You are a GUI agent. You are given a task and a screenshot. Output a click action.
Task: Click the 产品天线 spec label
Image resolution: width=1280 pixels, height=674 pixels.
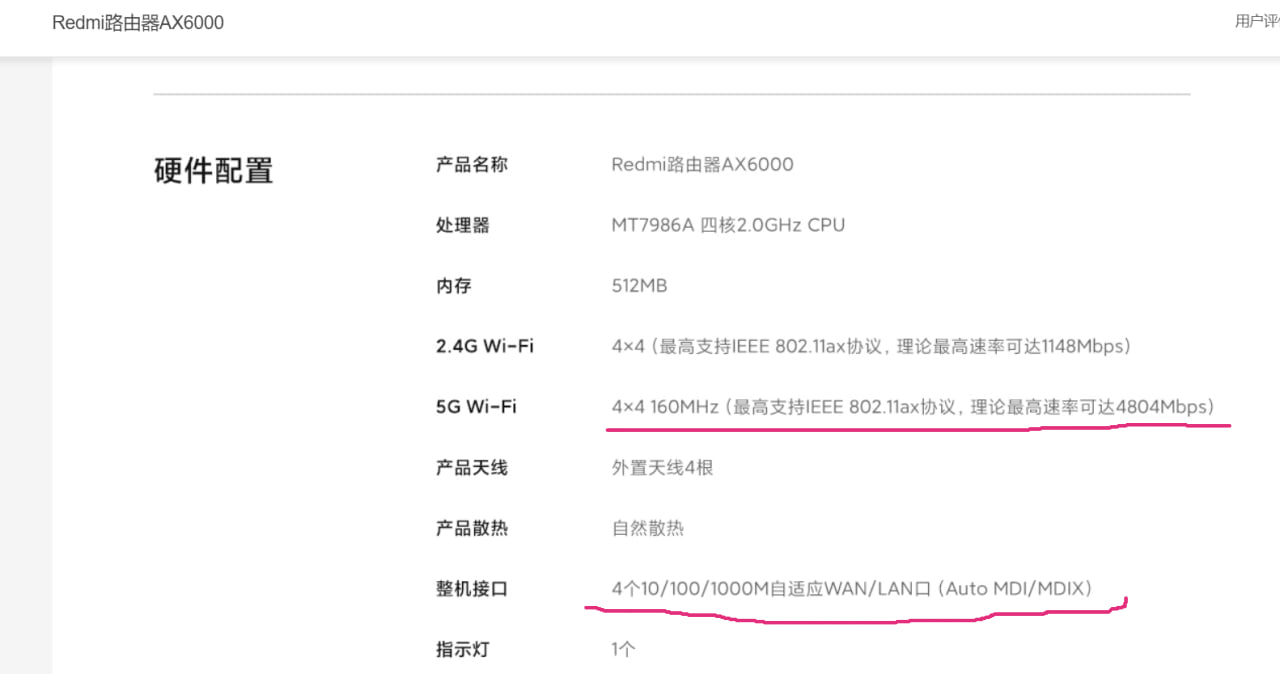pos(471,467)
